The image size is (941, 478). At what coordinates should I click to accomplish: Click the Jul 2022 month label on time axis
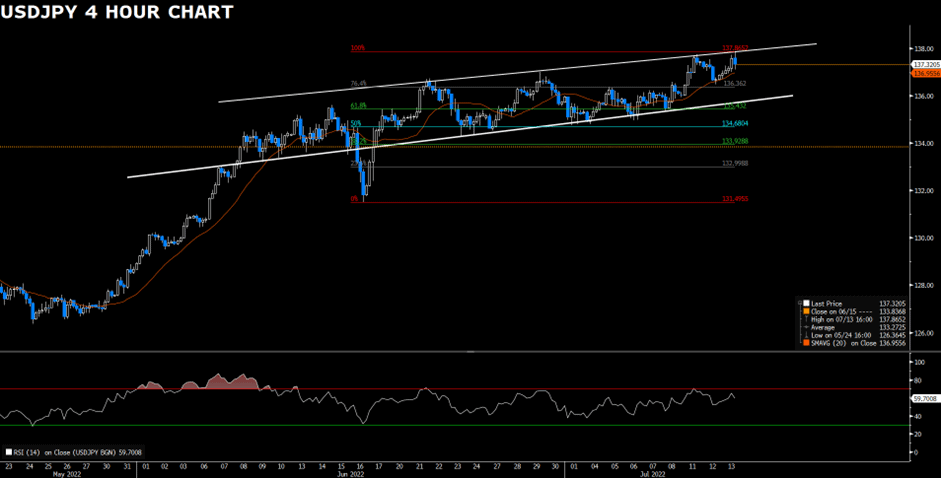pyautogui.click(x=580, y=474)
